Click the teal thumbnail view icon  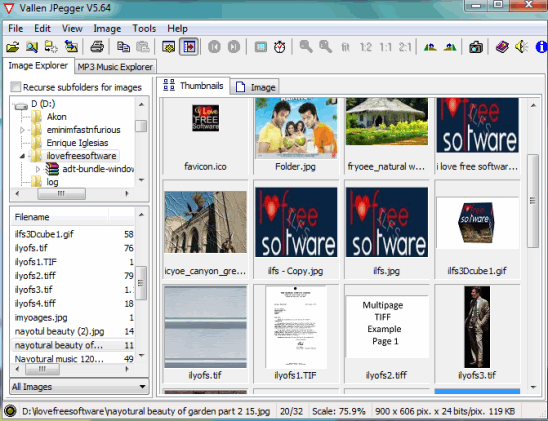pos(261,47)
